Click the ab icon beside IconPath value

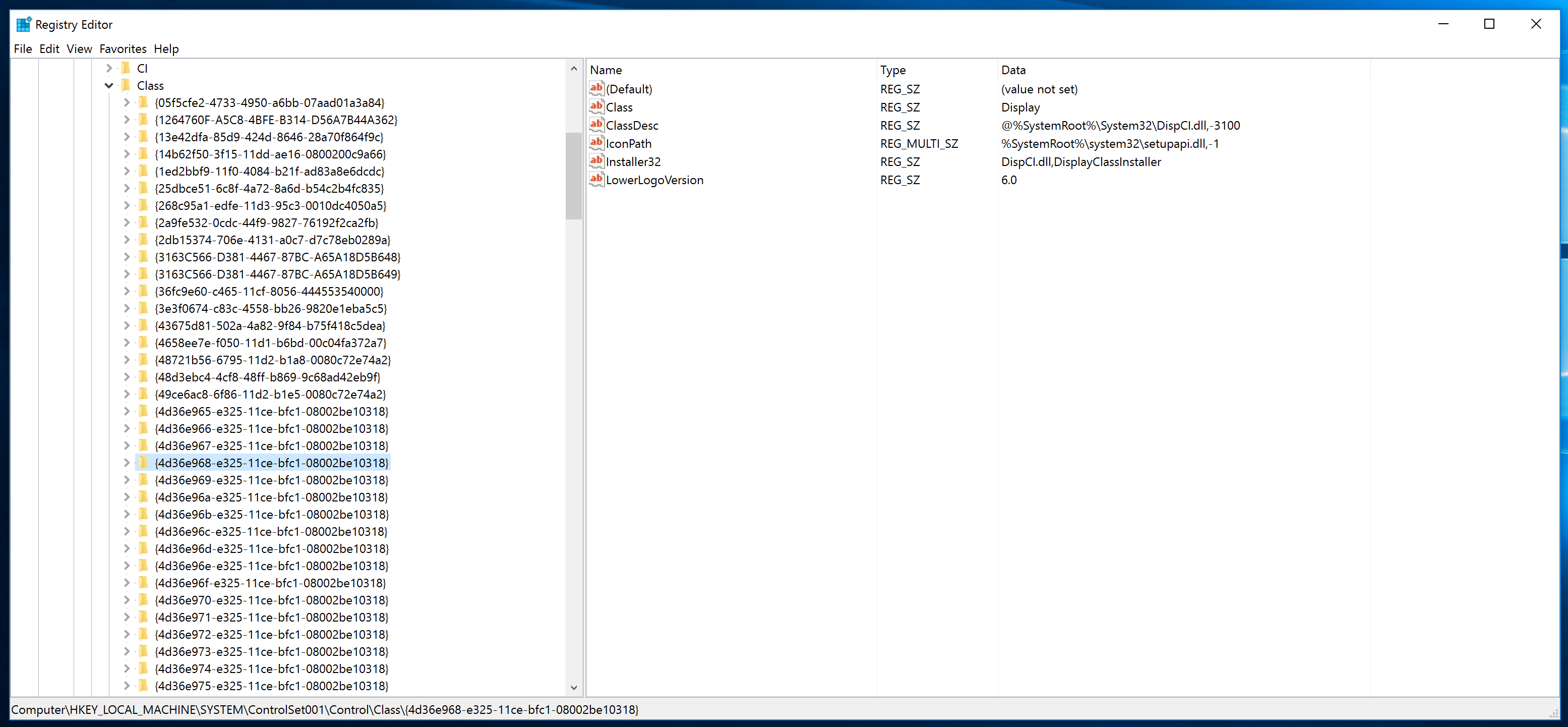(596, 143)
